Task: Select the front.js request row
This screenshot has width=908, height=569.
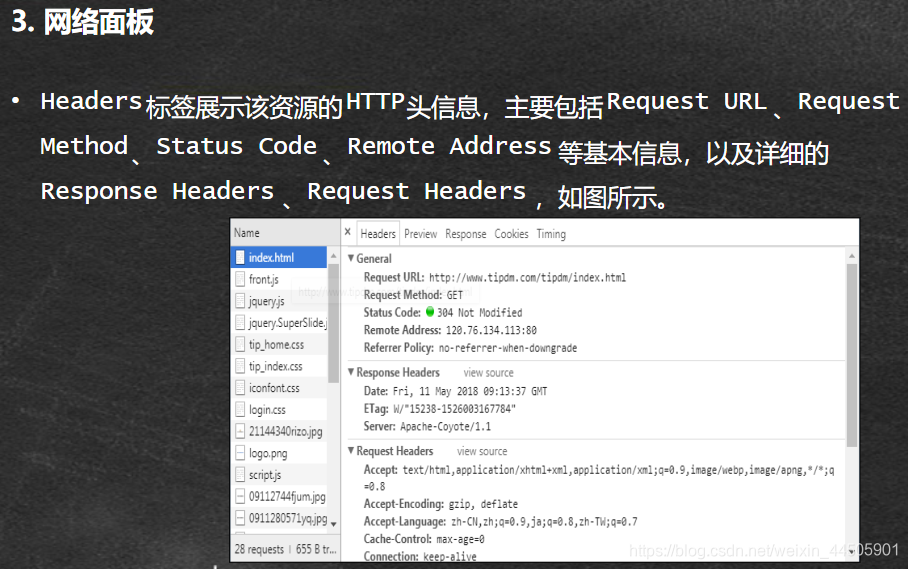Action: tap(279, 279)
